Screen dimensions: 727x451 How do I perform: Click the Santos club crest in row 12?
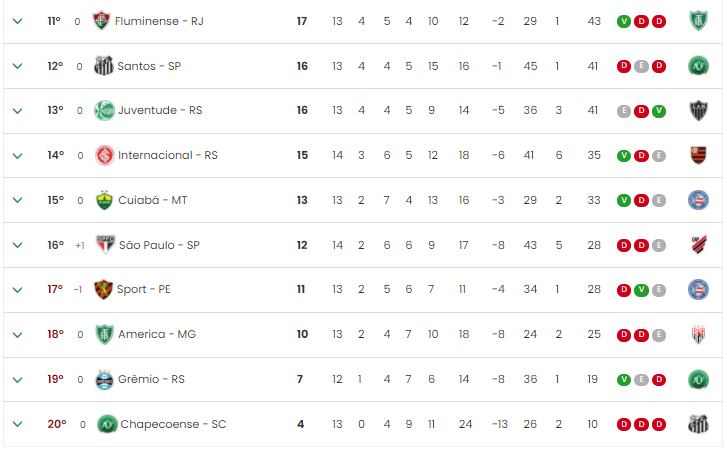point(103,66)
